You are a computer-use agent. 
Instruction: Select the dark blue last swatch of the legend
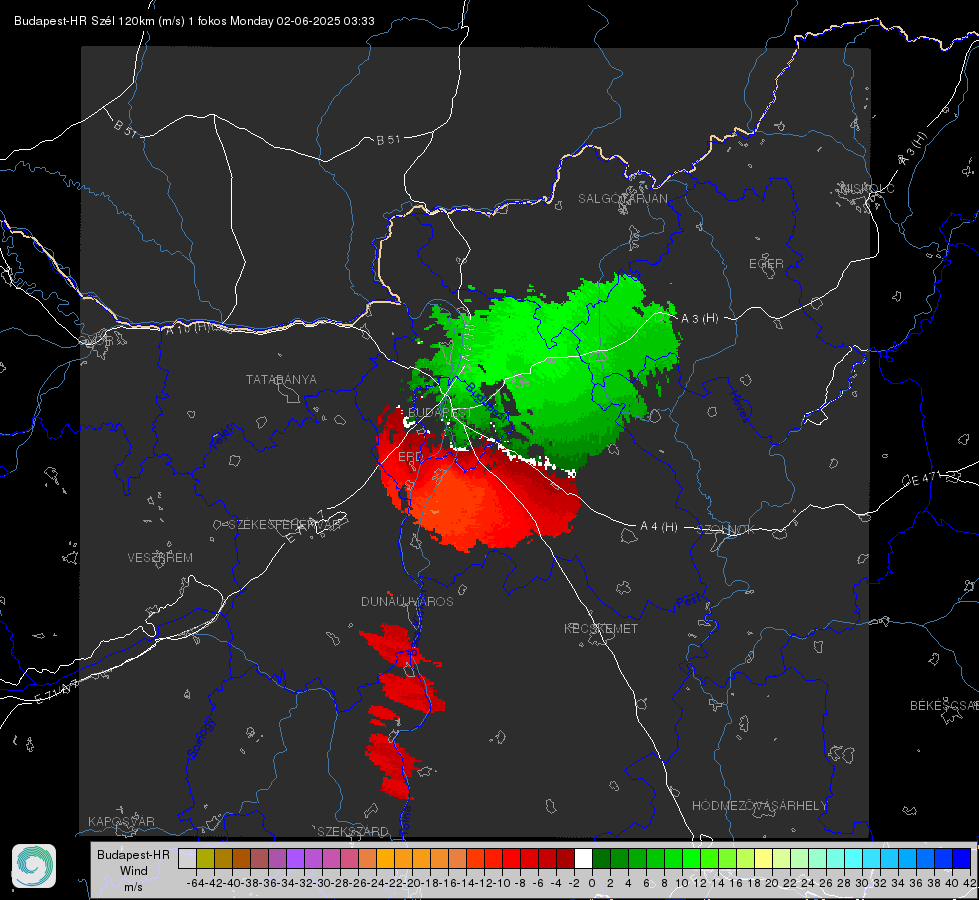coord(962,858)
